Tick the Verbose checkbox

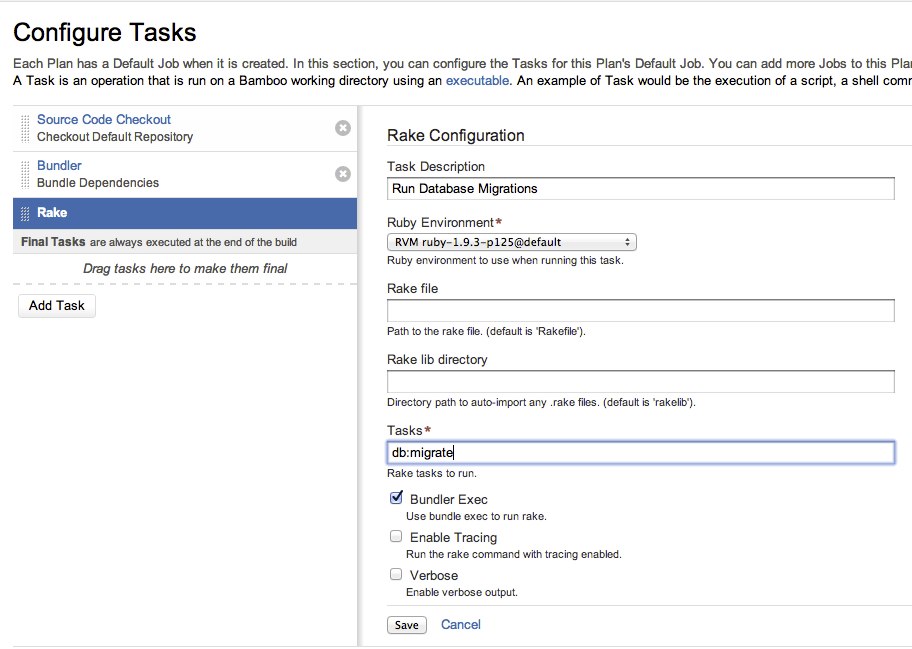(x=396, y=574)
